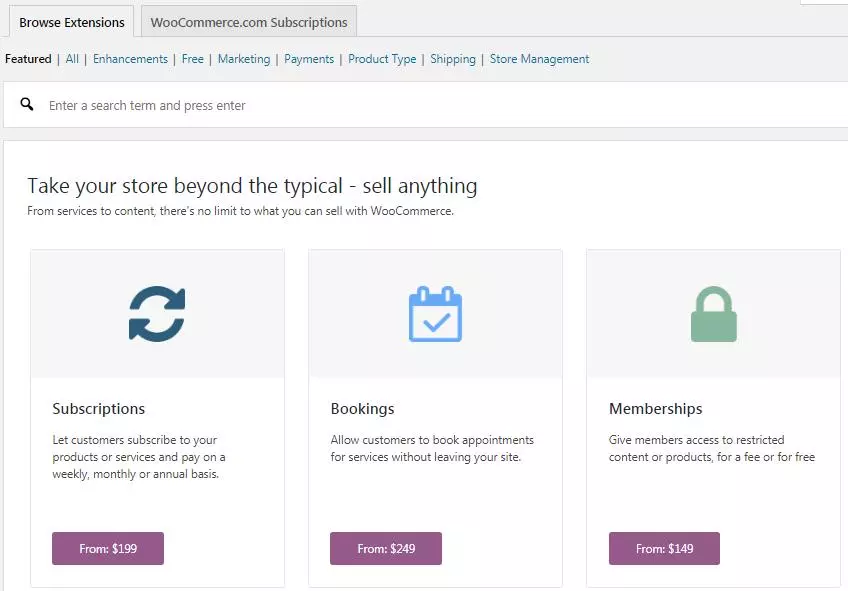The height and width of the screenshot is (591, 848).
Task: Click the From: $249 Bookings button
Action: tap(386, 548)
